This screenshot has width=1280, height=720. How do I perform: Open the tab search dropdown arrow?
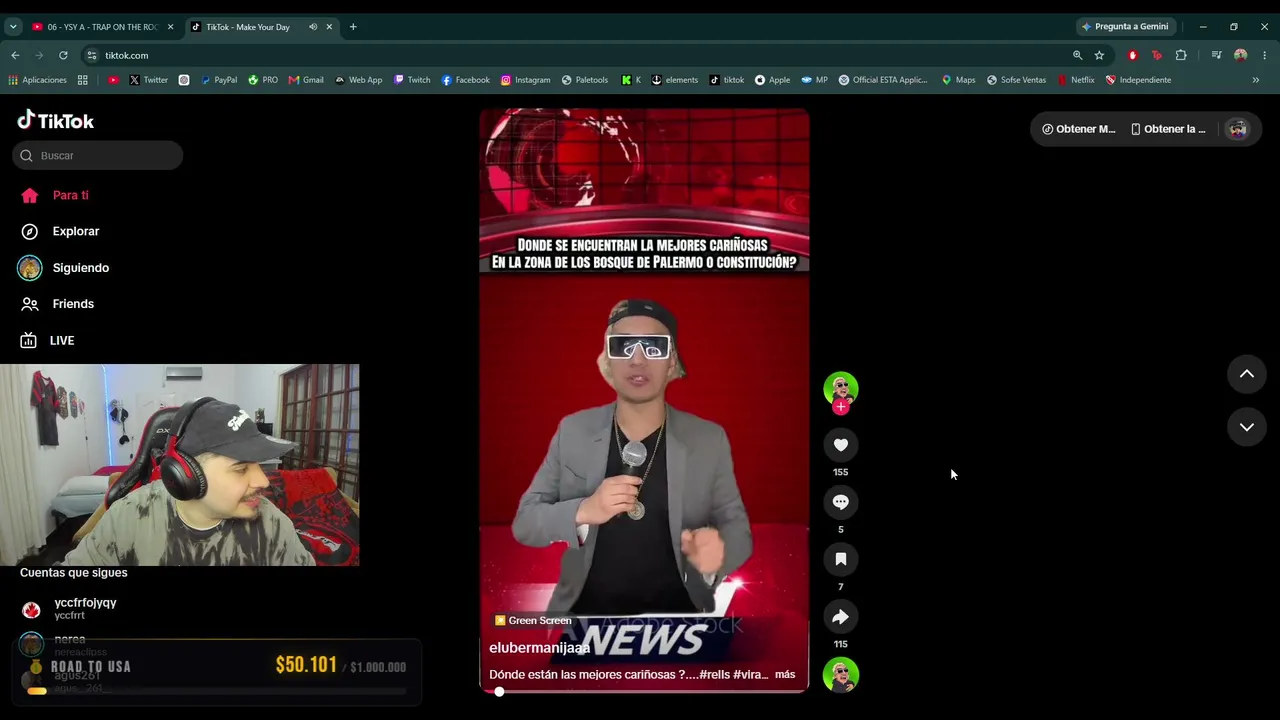13,27
